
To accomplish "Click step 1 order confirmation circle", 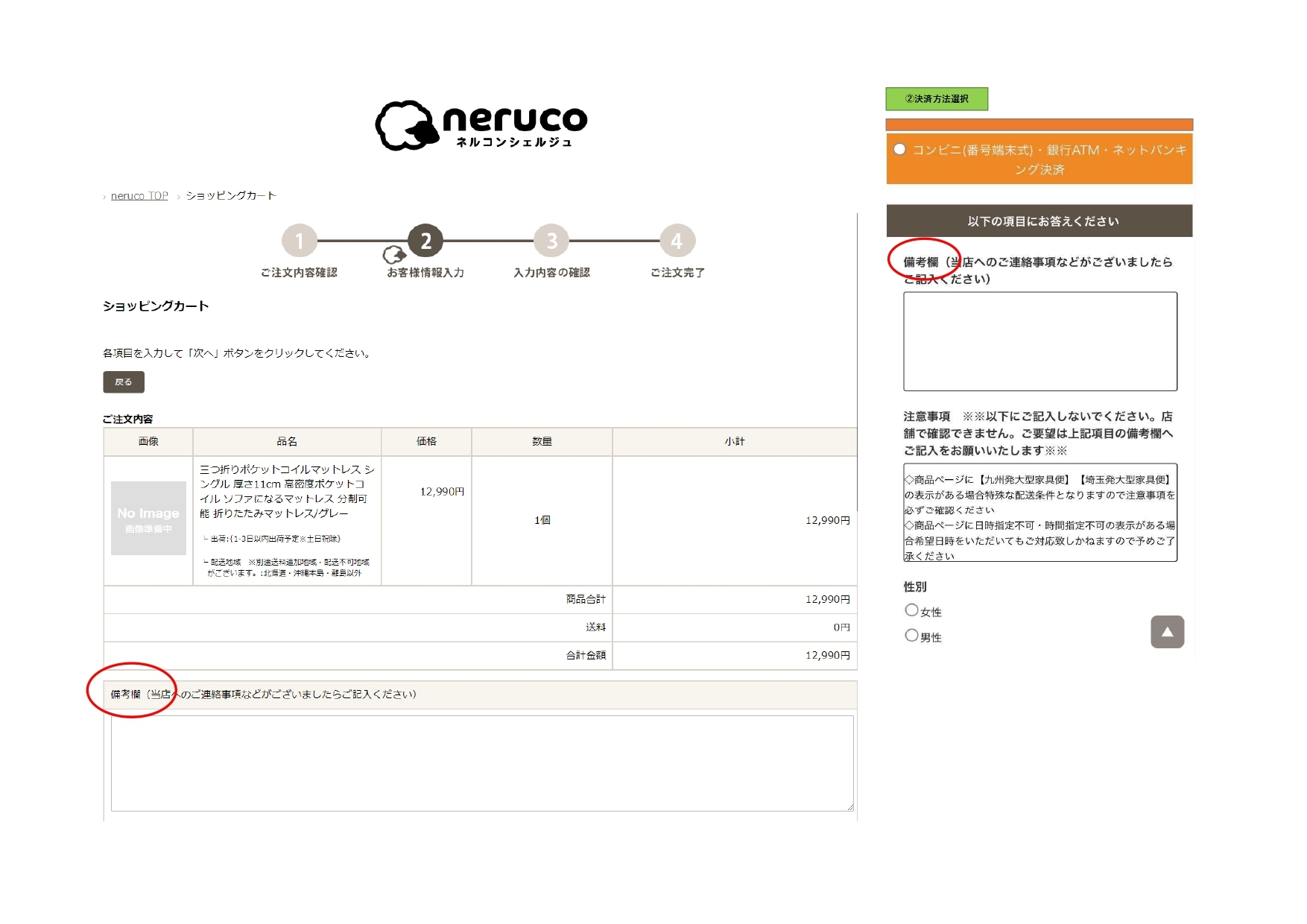I will coord(300,241).
